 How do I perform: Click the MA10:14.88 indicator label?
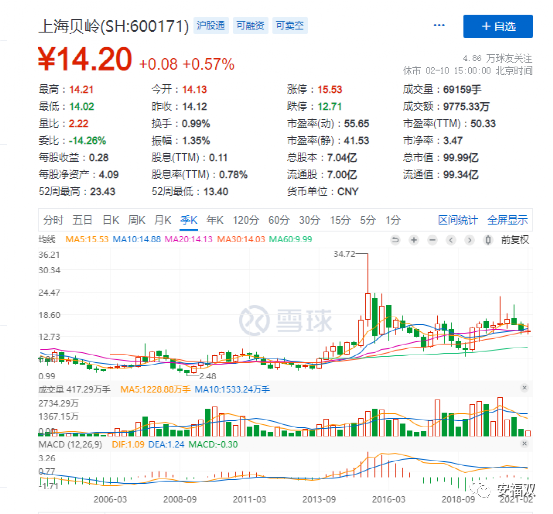[136, 239]
